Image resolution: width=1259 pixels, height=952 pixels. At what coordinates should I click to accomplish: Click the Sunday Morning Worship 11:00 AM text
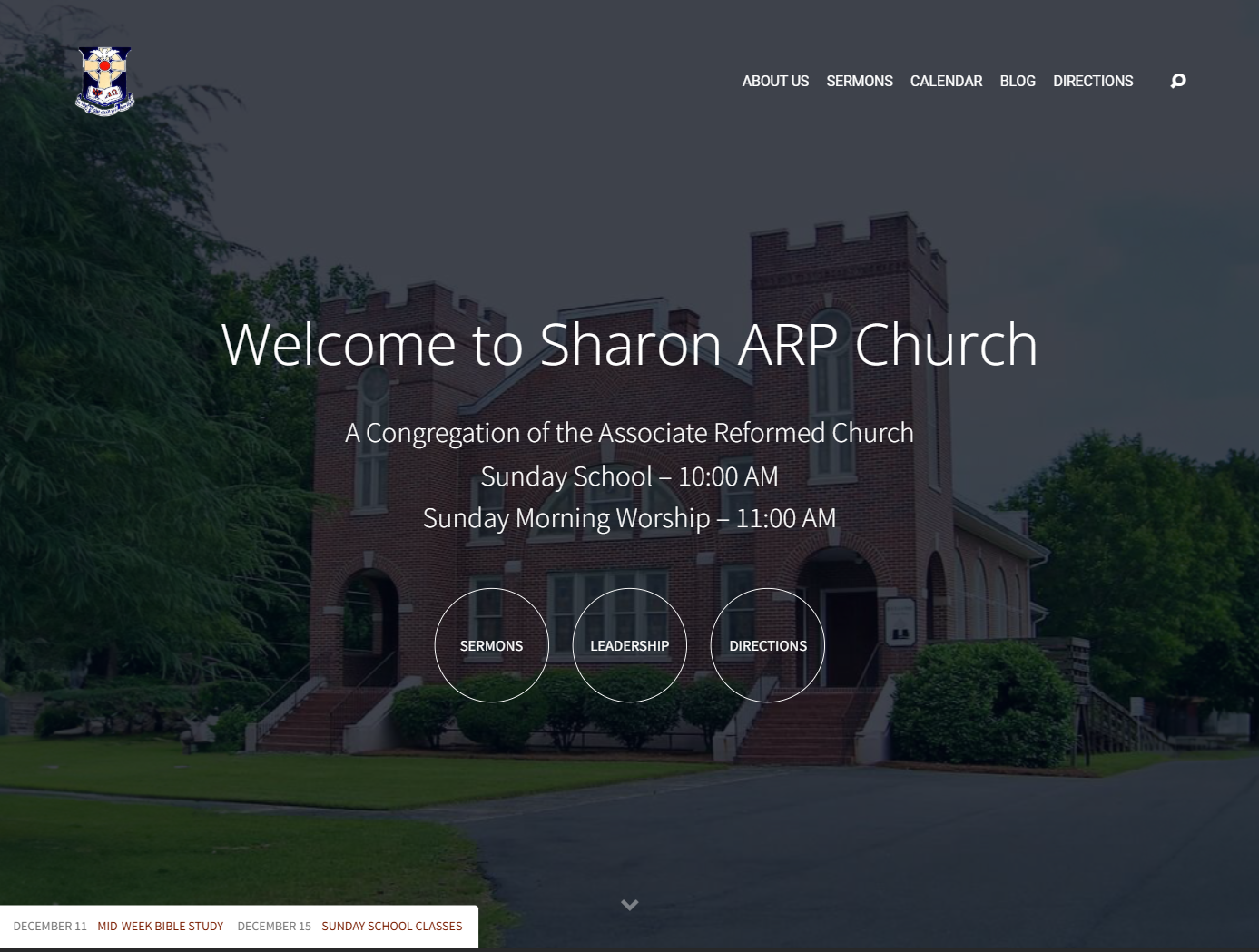[629, 518]
